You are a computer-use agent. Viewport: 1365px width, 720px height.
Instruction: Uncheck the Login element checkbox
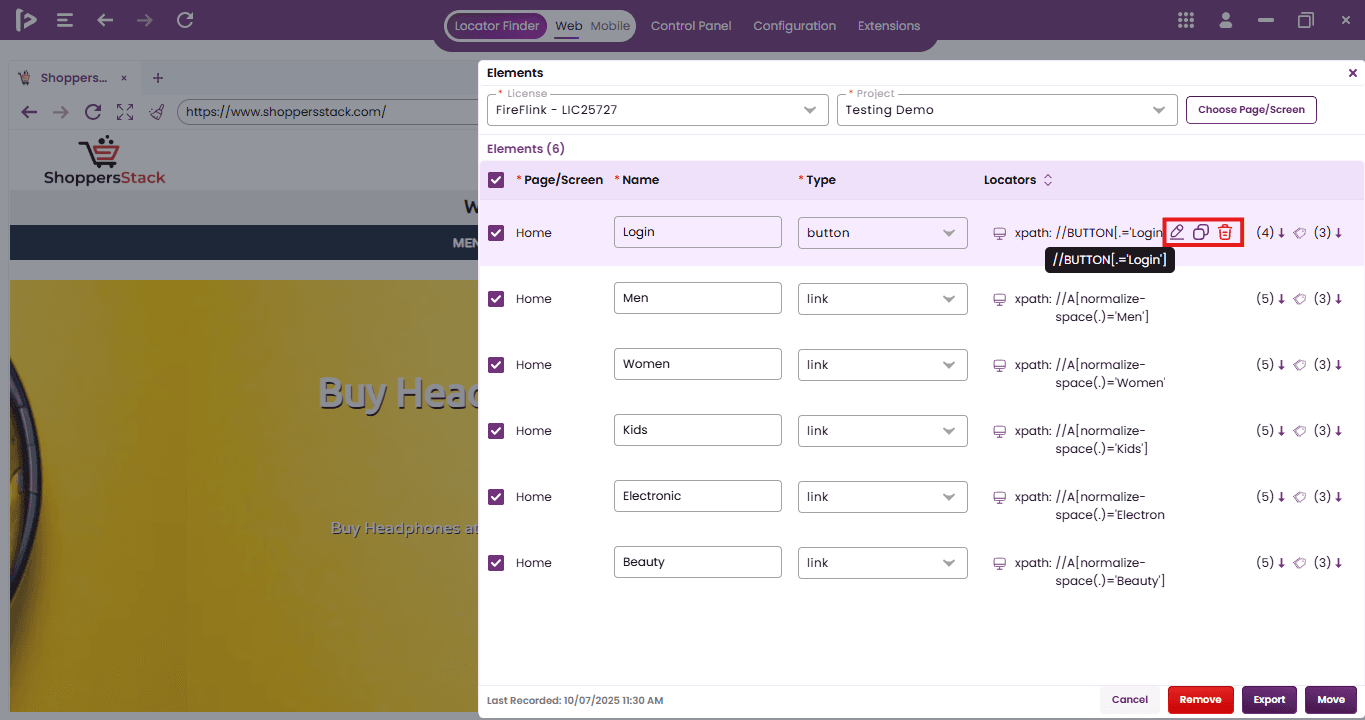[x=496, y=233]
